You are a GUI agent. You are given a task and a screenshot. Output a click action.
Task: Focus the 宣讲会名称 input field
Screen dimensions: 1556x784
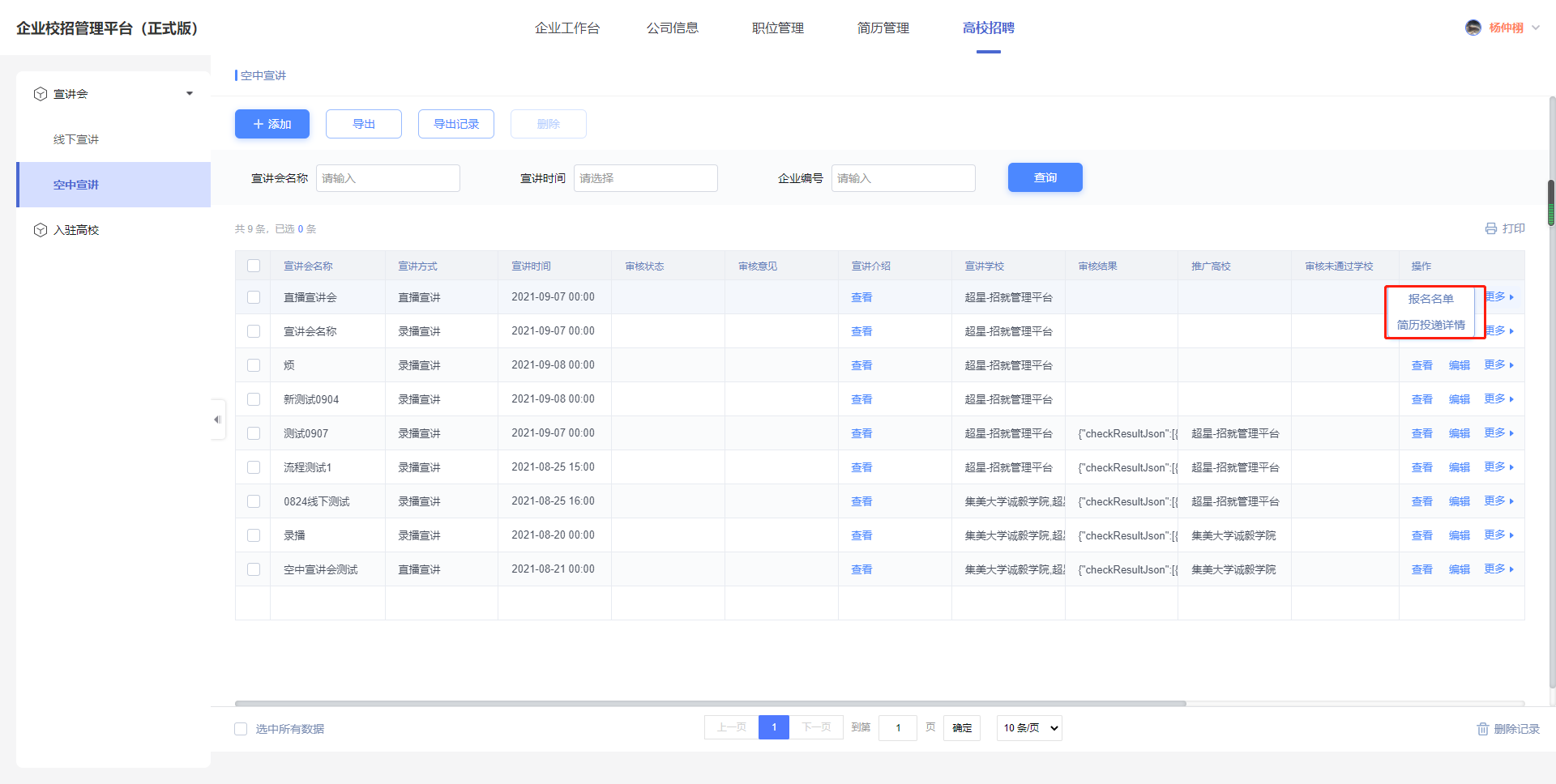[387, 178]
